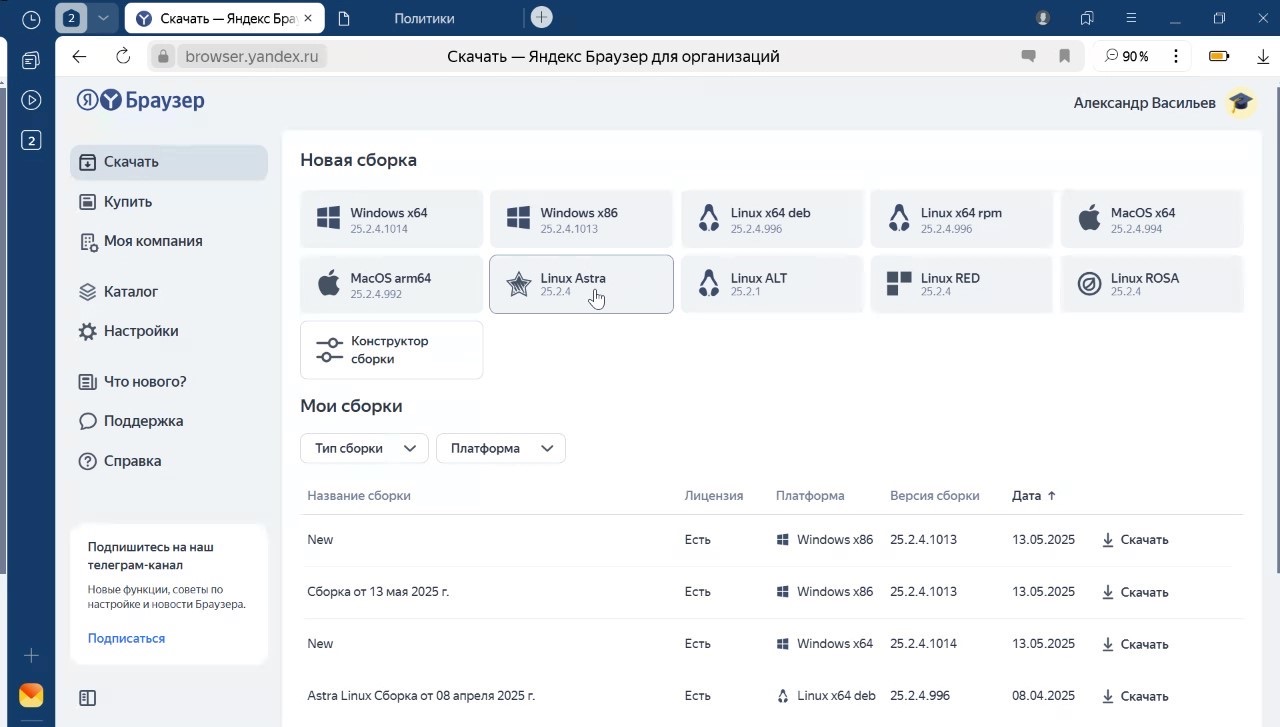Click the 90% zoom indicator
The height and width of the screenshot is (727, 1280).
pyautogui.click(x=1127, y=56)
